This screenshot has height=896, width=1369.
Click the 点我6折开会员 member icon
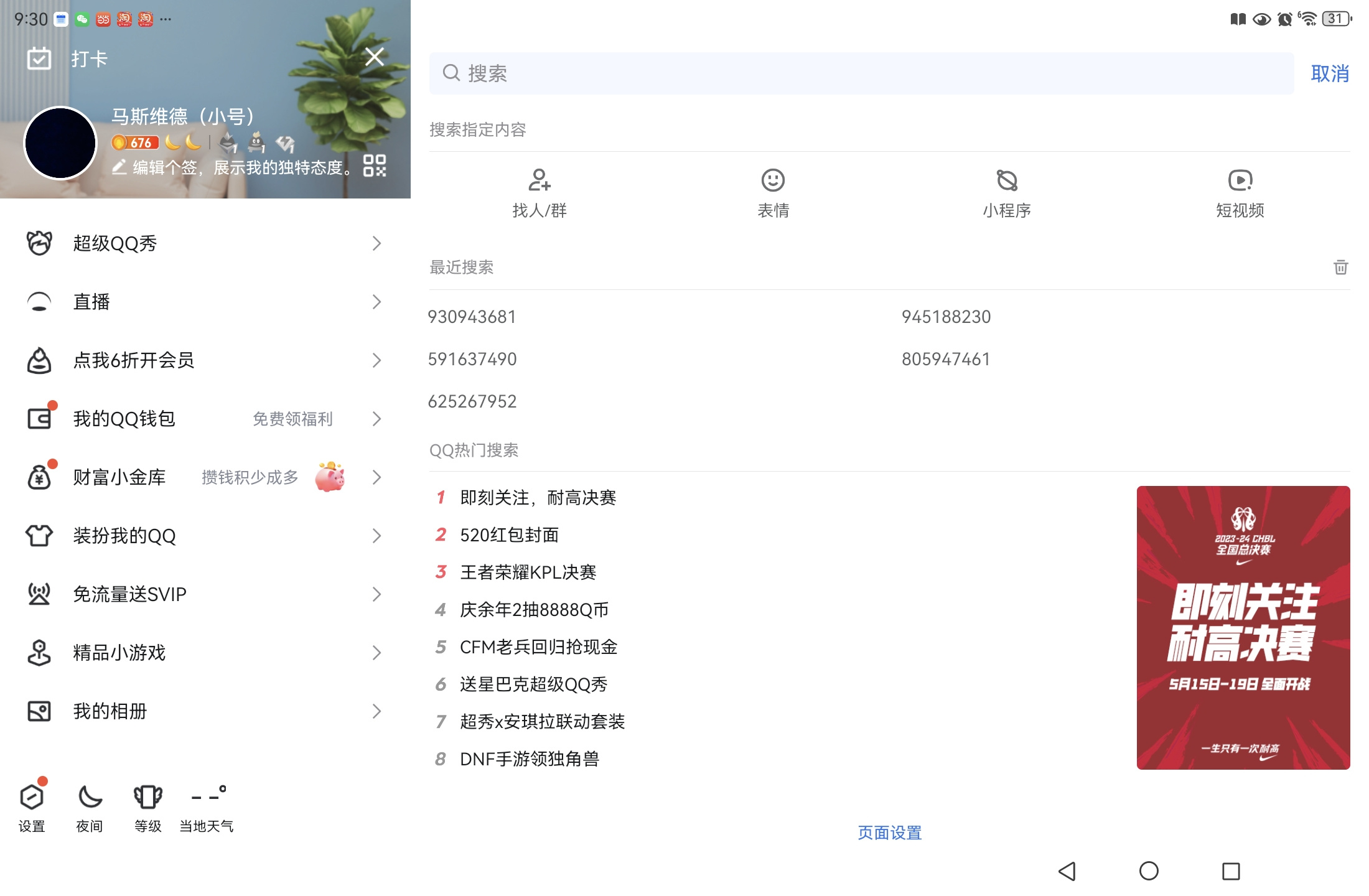pos(39,360)
